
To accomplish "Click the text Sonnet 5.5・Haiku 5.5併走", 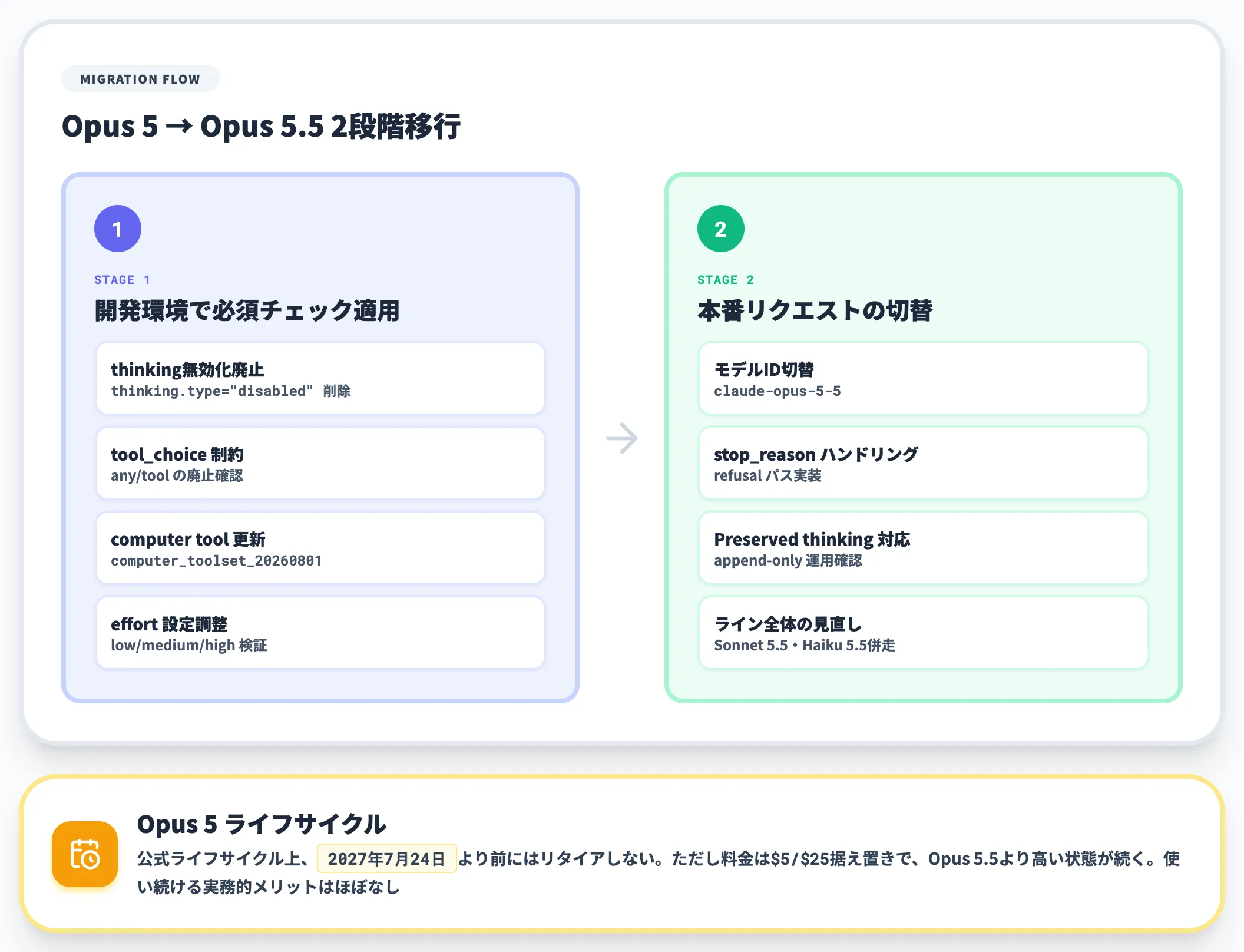I will coord(805,645).
